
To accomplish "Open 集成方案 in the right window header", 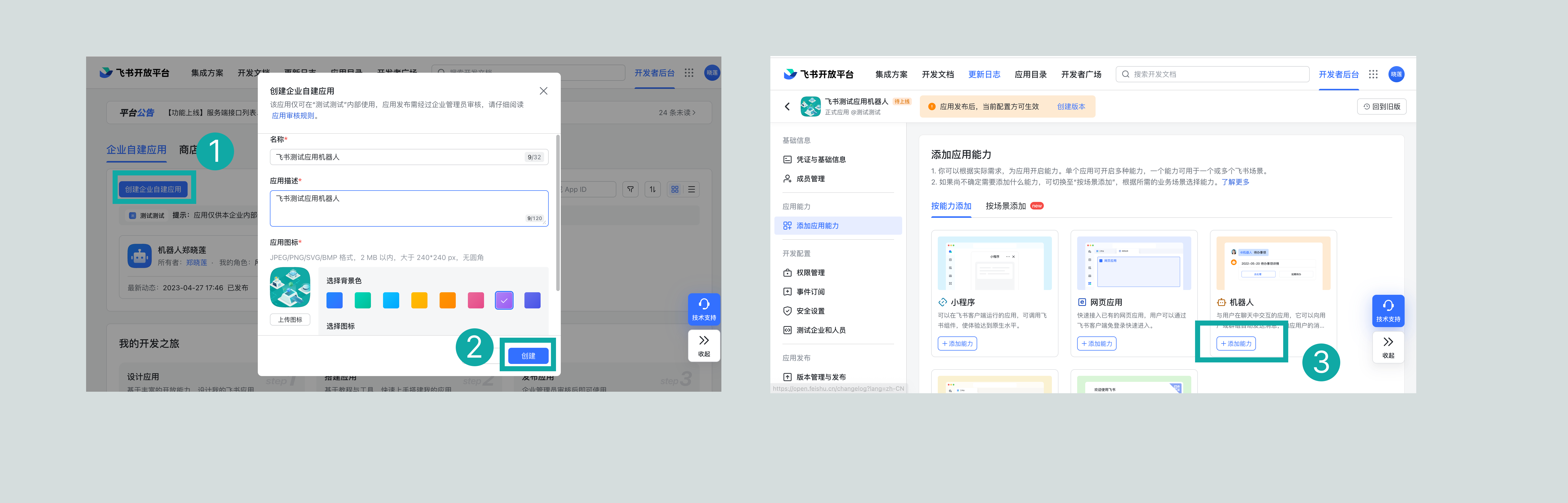I will (x=891, y=74).
